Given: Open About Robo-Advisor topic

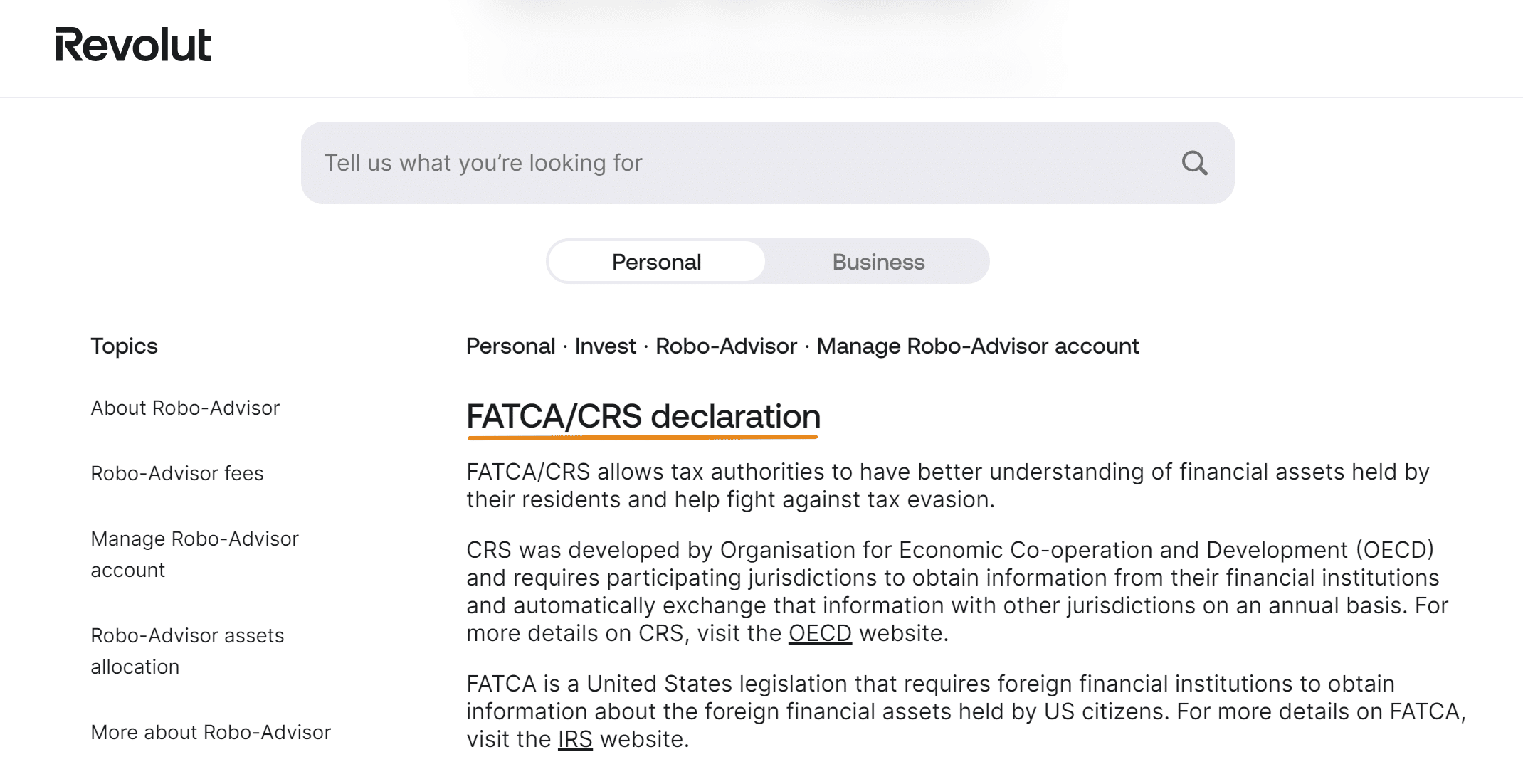Looking at the screenshot, I should (185, 408).
